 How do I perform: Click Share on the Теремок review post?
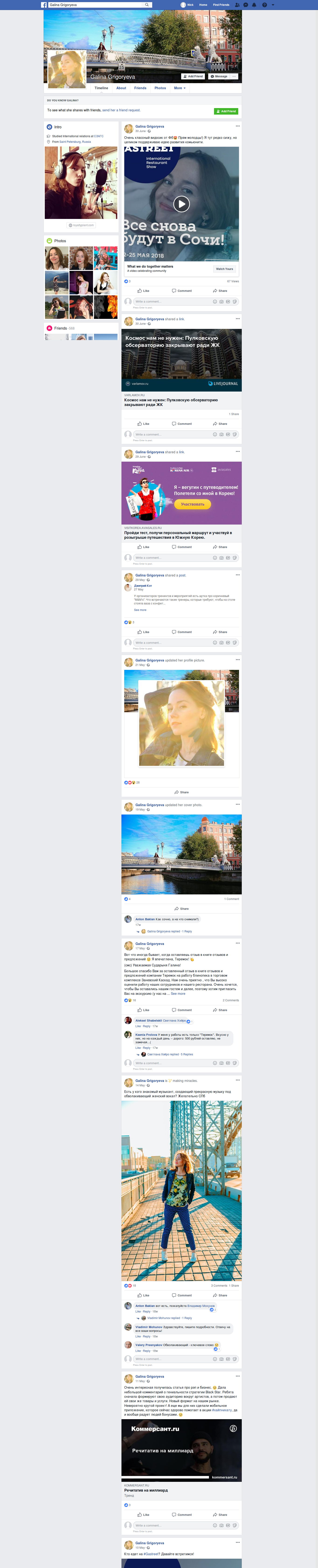pyautogui.click(x=220, y=1010)
